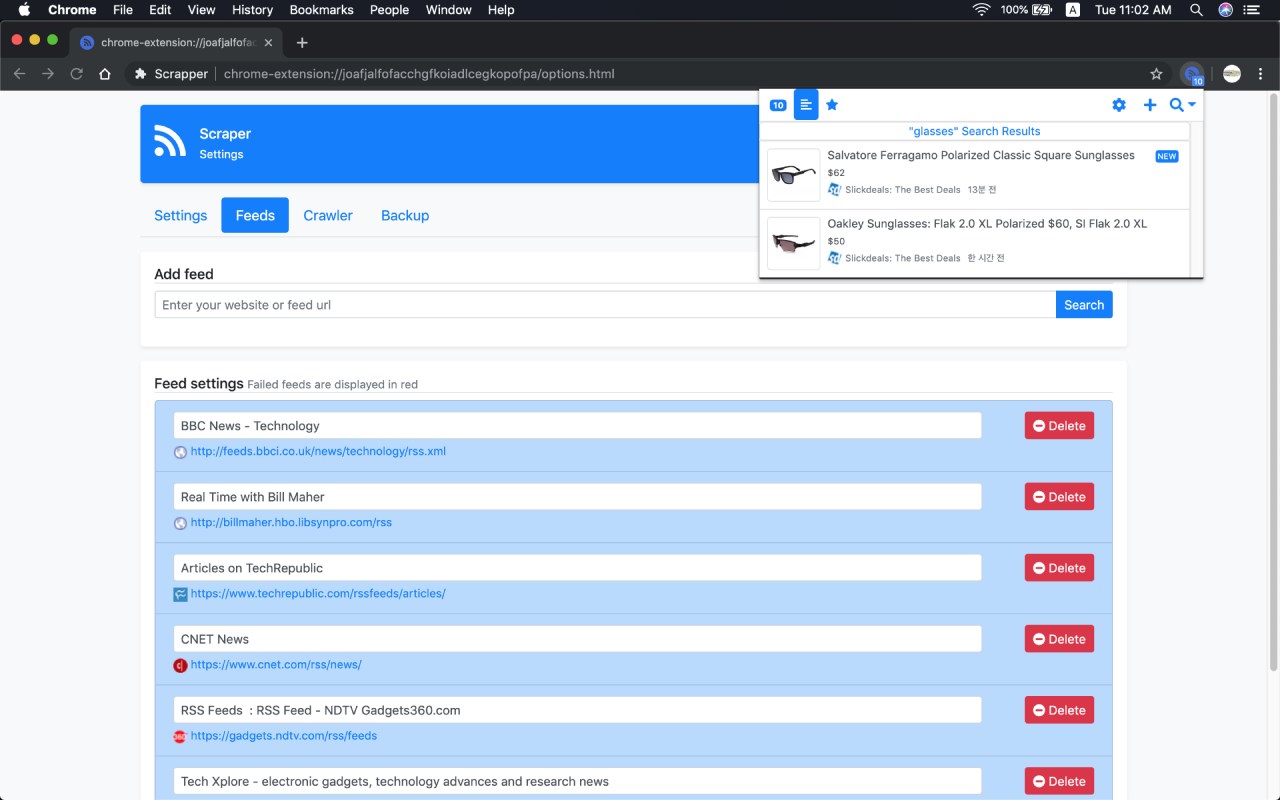Click the browser home icon
The image size is (1280, 800).
coord(105,74)
